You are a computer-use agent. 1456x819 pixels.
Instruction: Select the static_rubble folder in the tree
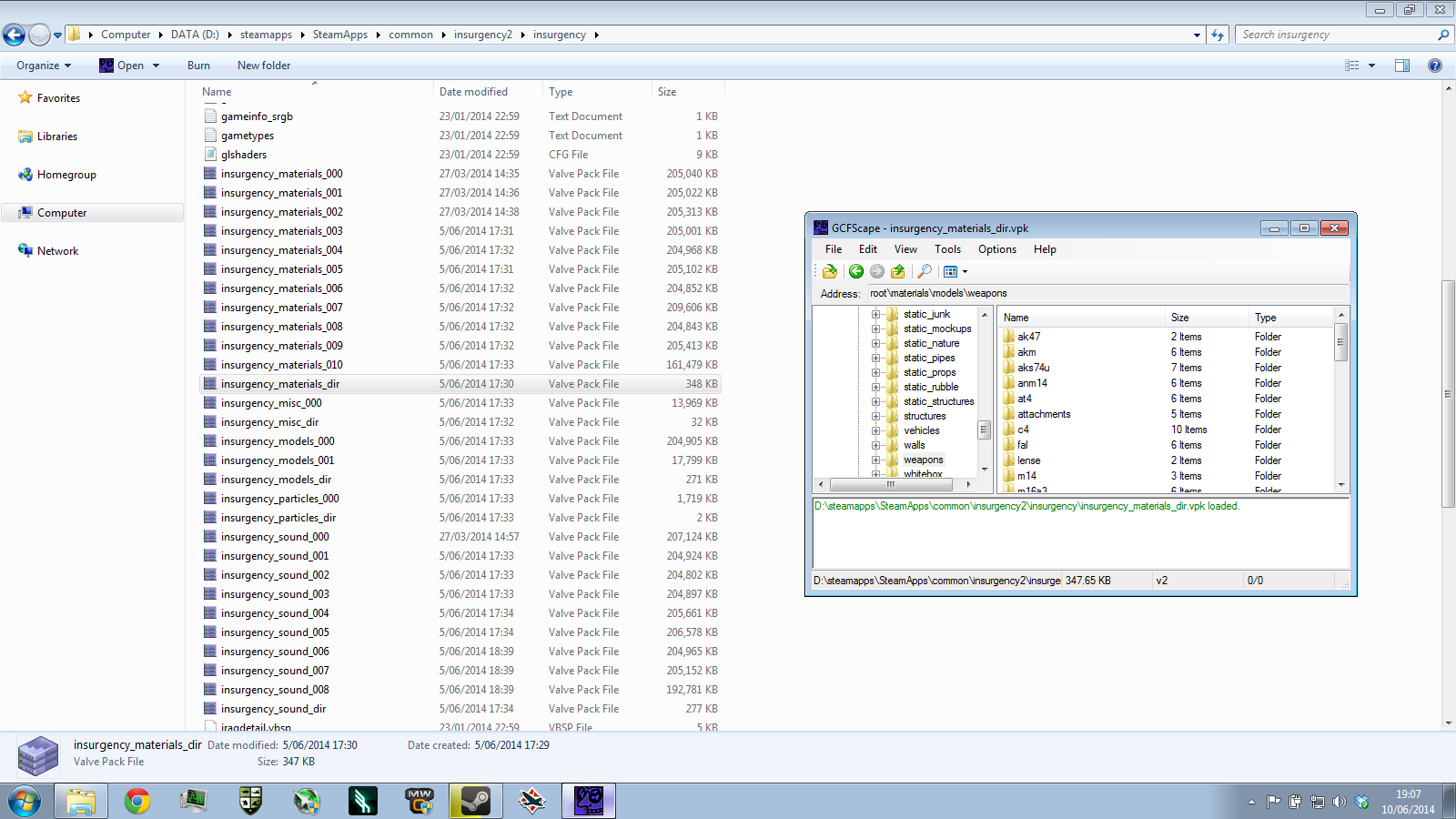931,387
